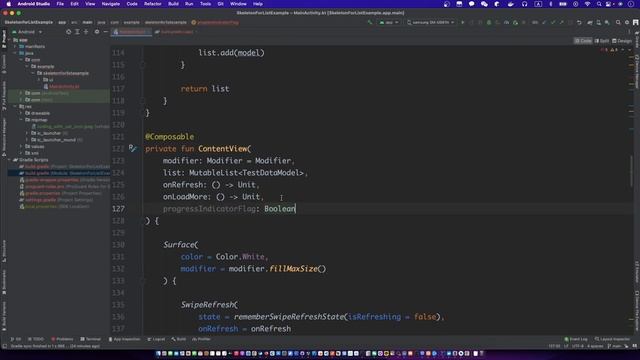
Task: Click the Search Everywhere magnifier icon
Action: coord(618,22)
